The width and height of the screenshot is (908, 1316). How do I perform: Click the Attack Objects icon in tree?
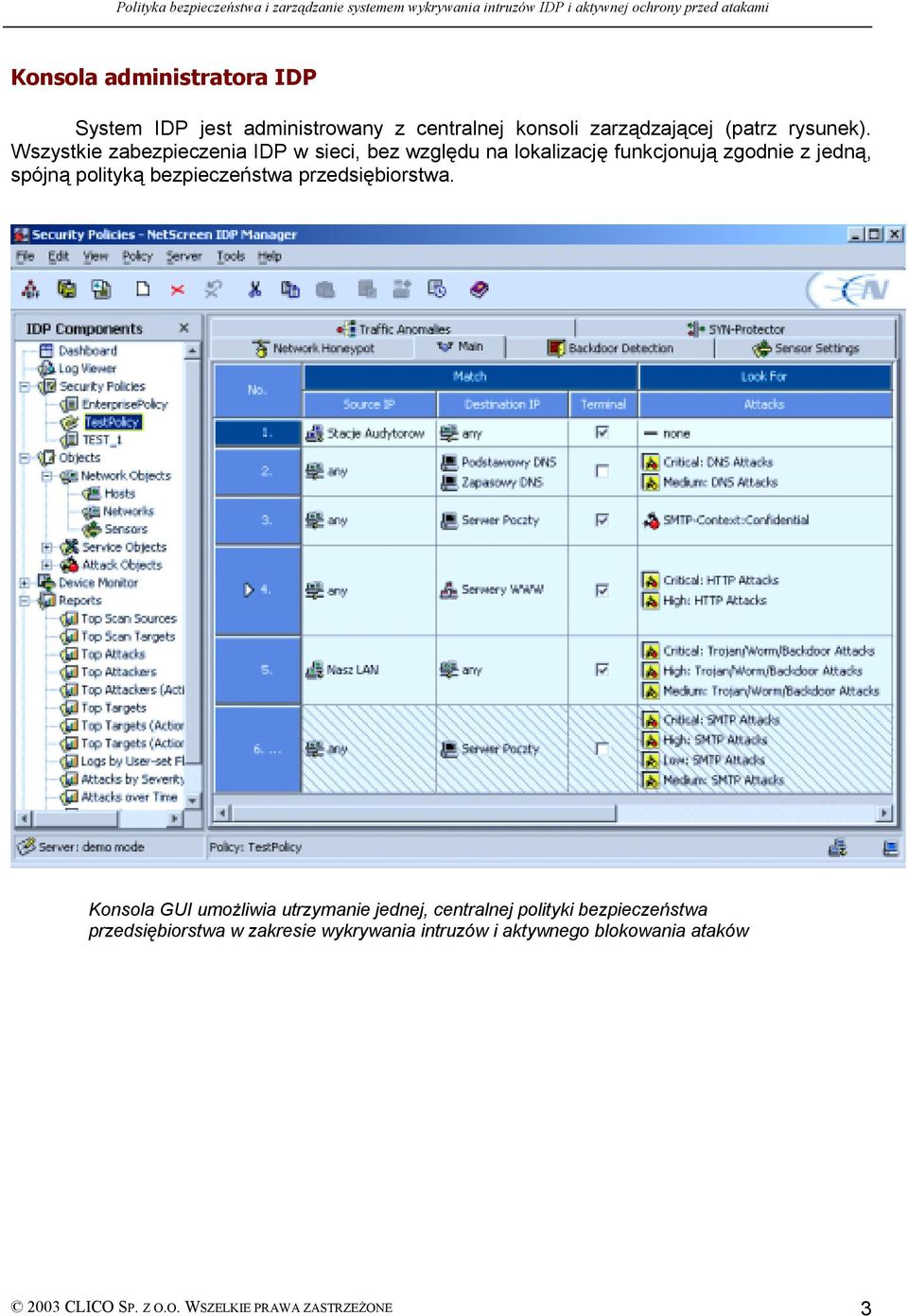(69, 566)
